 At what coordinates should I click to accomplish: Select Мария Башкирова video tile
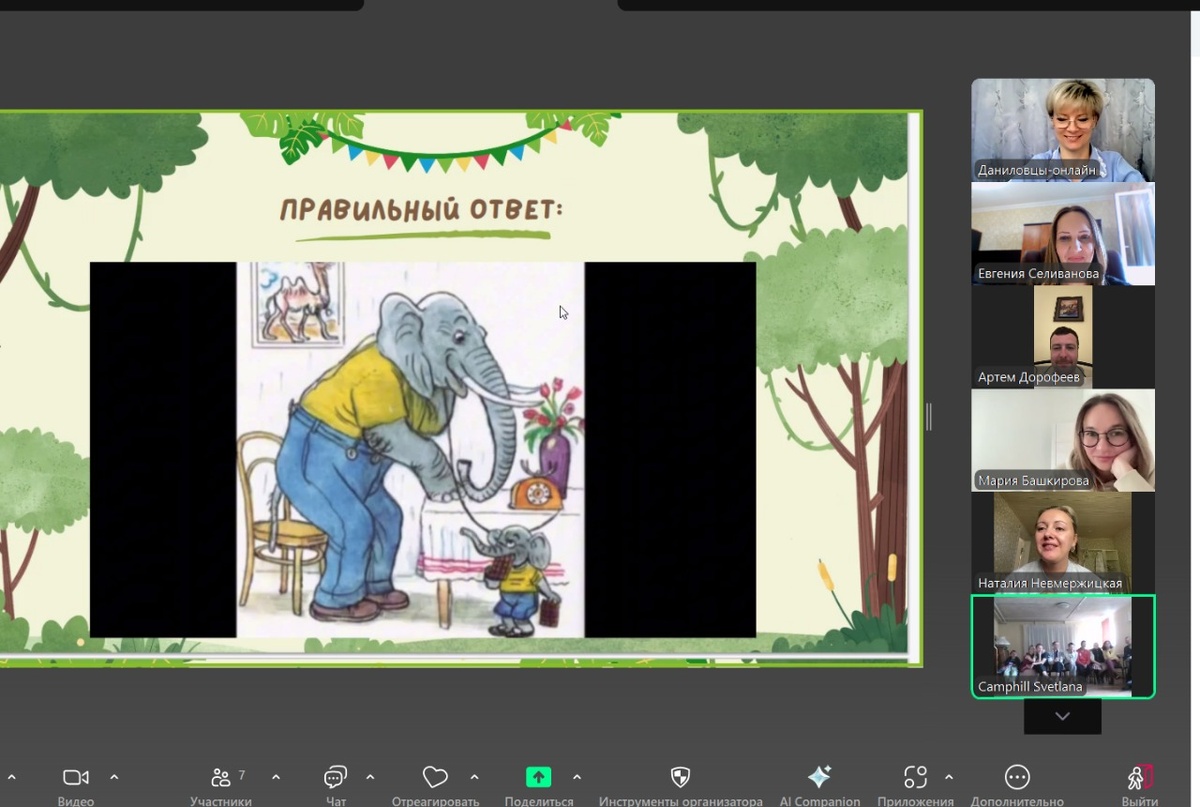click(1063, 440)
